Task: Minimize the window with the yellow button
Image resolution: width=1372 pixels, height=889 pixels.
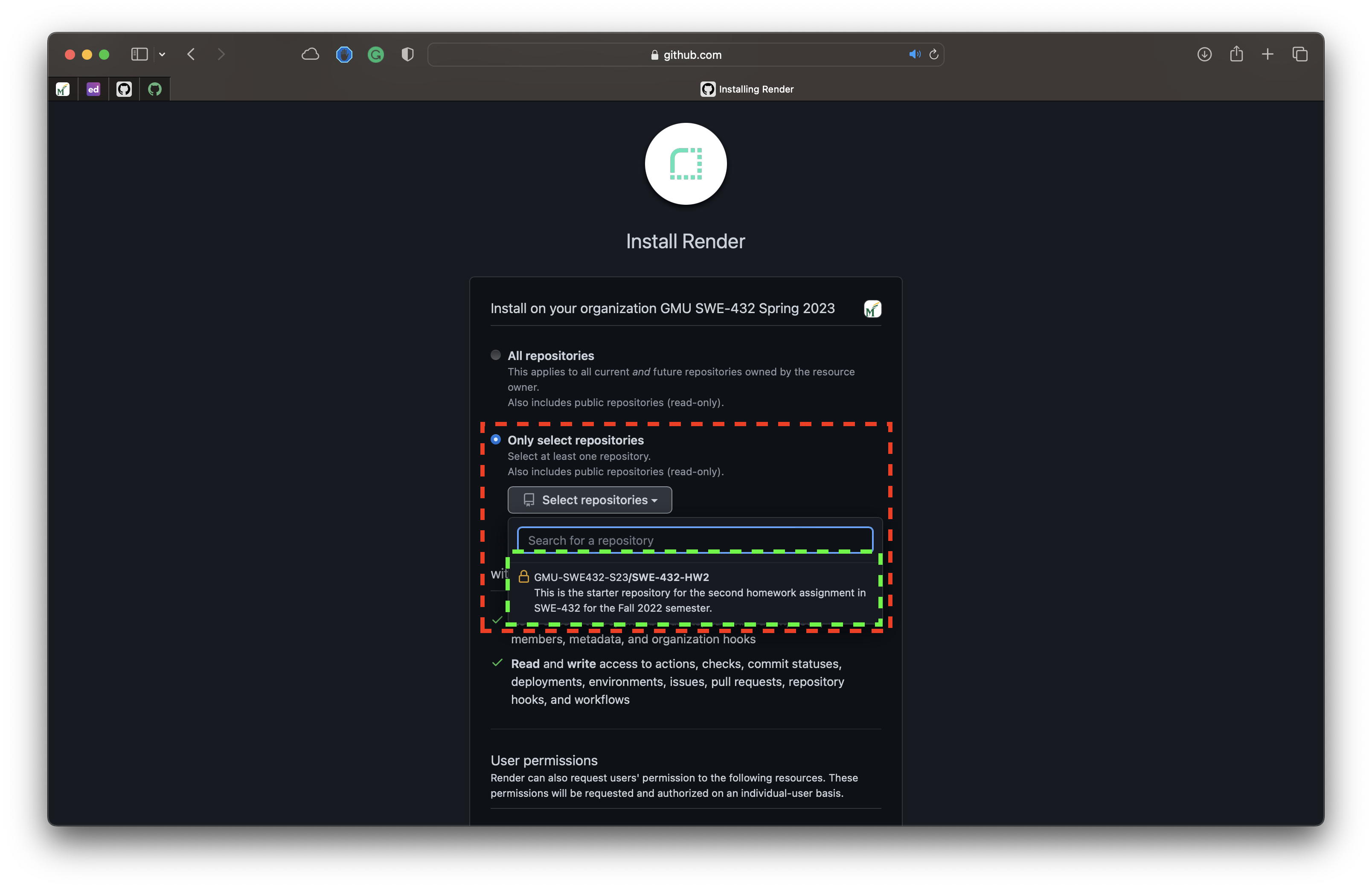Action: (87, 54)
